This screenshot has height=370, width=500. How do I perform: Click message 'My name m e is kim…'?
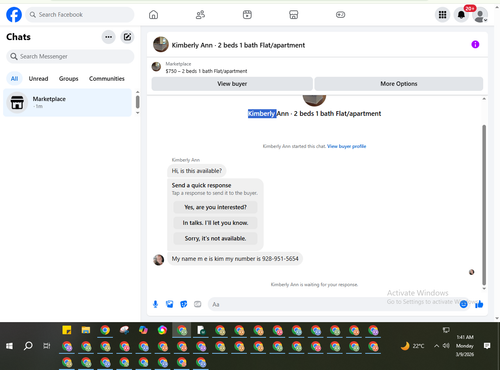[235, 259]
